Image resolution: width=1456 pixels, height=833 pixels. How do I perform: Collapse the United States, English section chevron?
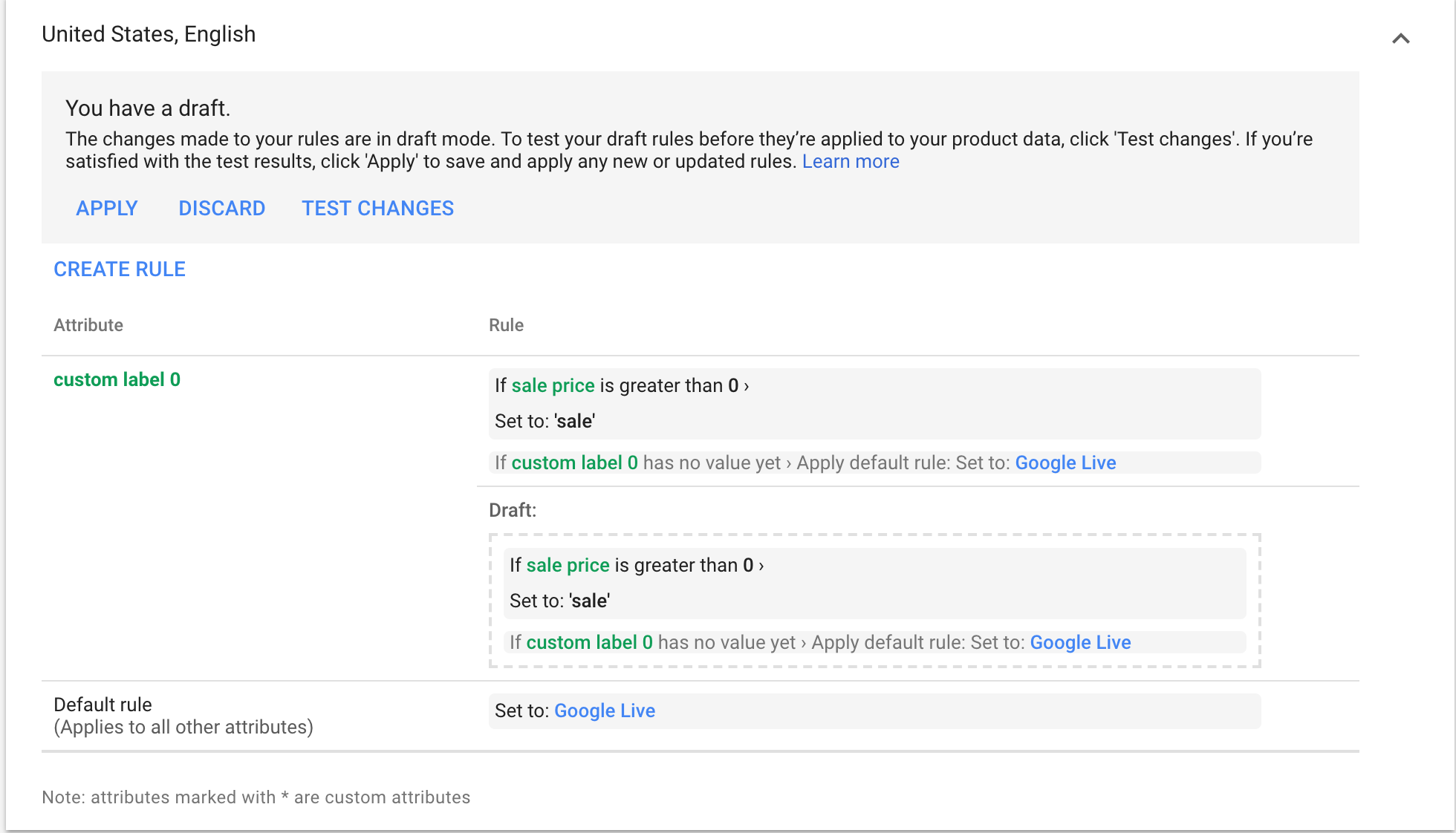(x=1400, y=39)
